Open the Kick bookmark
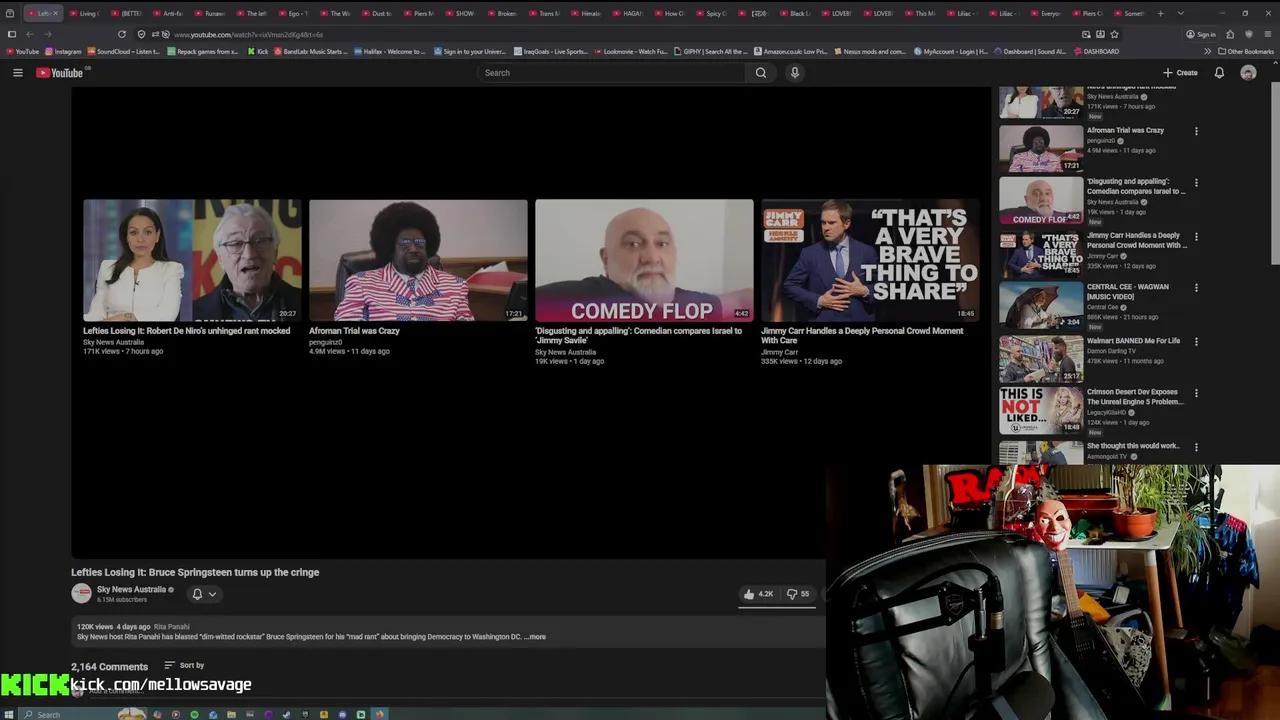The image size is (1280, 720). [x=258, y=51]
